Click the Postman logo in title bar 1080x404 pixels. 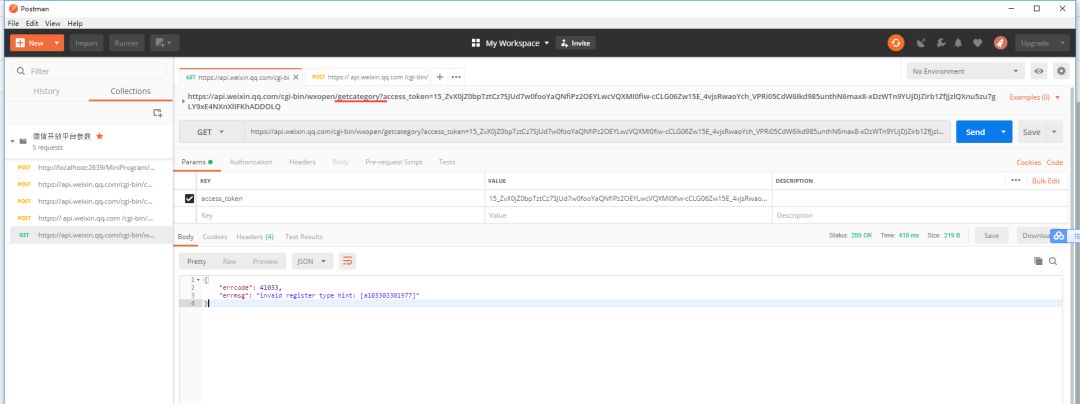pyautogui.click(x=13, y=8)
